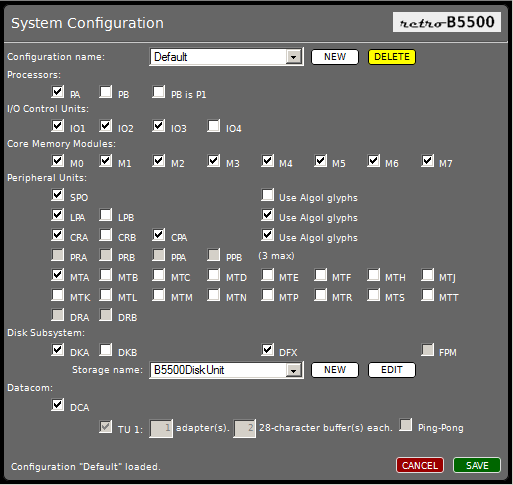Uncheck the MTA tape unit
This screenshot has width=513, height=485.
(58, 275)
